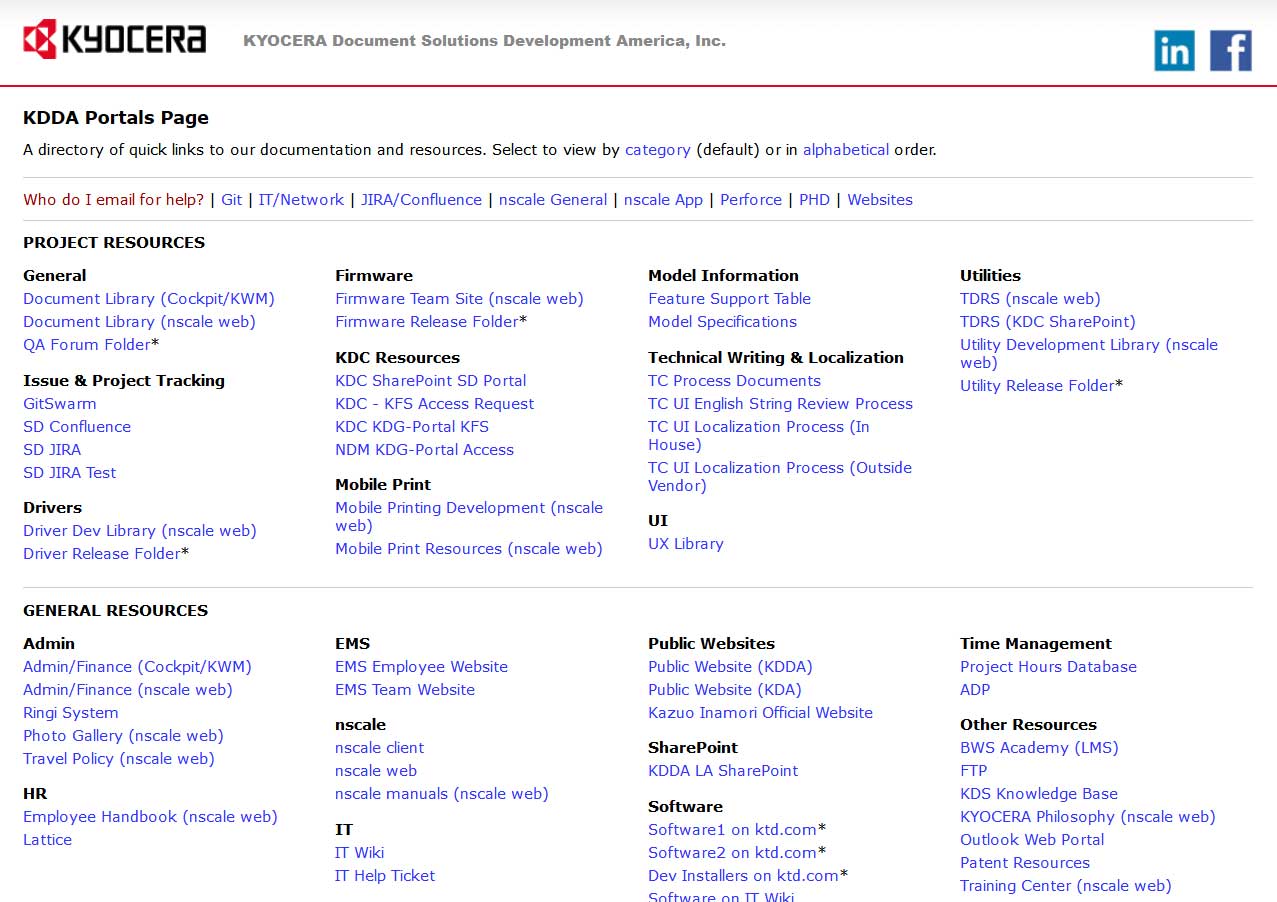Open Document Library (Cockpit/KWM)

[x=148, y=298]
